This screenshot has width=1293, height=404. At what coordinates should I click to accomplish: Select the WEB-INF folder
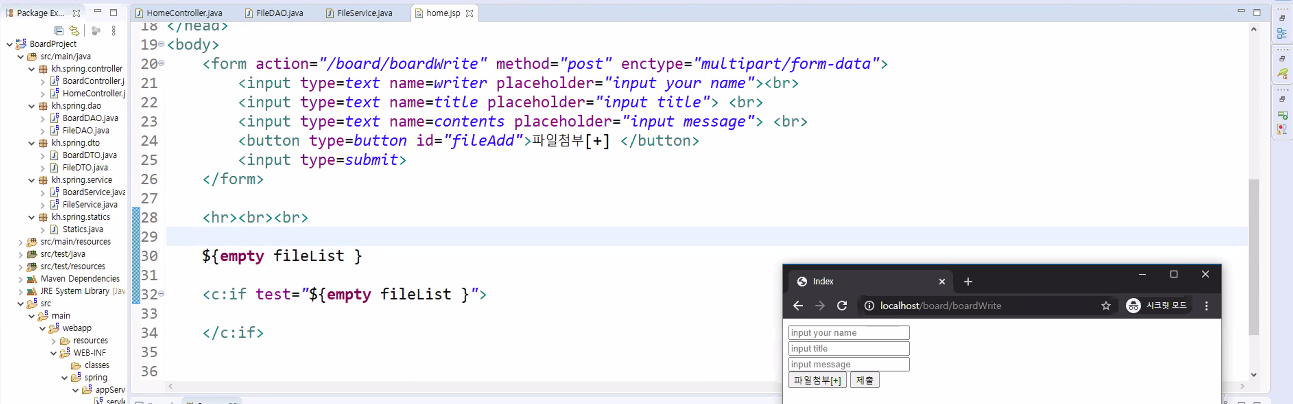tap(84, 353)
